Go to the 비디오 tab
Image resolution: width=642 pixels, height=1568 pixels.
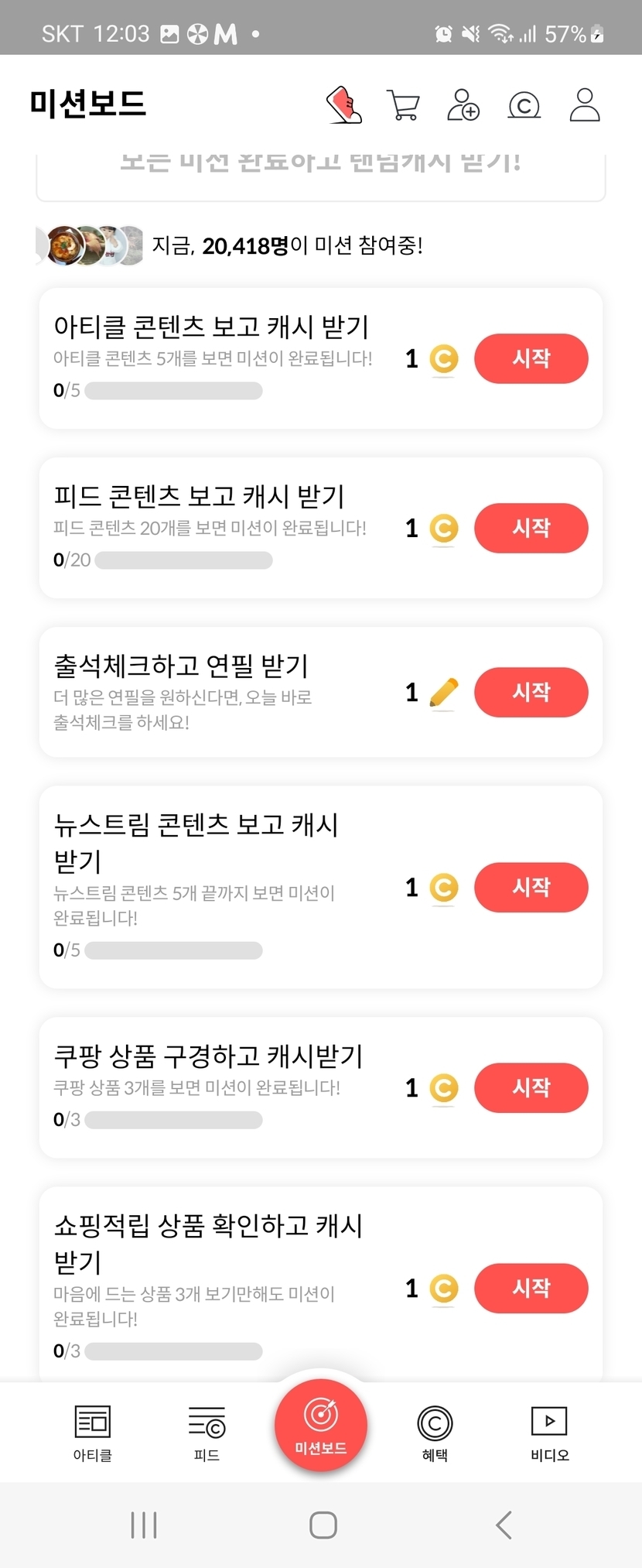coord(549,1433)
